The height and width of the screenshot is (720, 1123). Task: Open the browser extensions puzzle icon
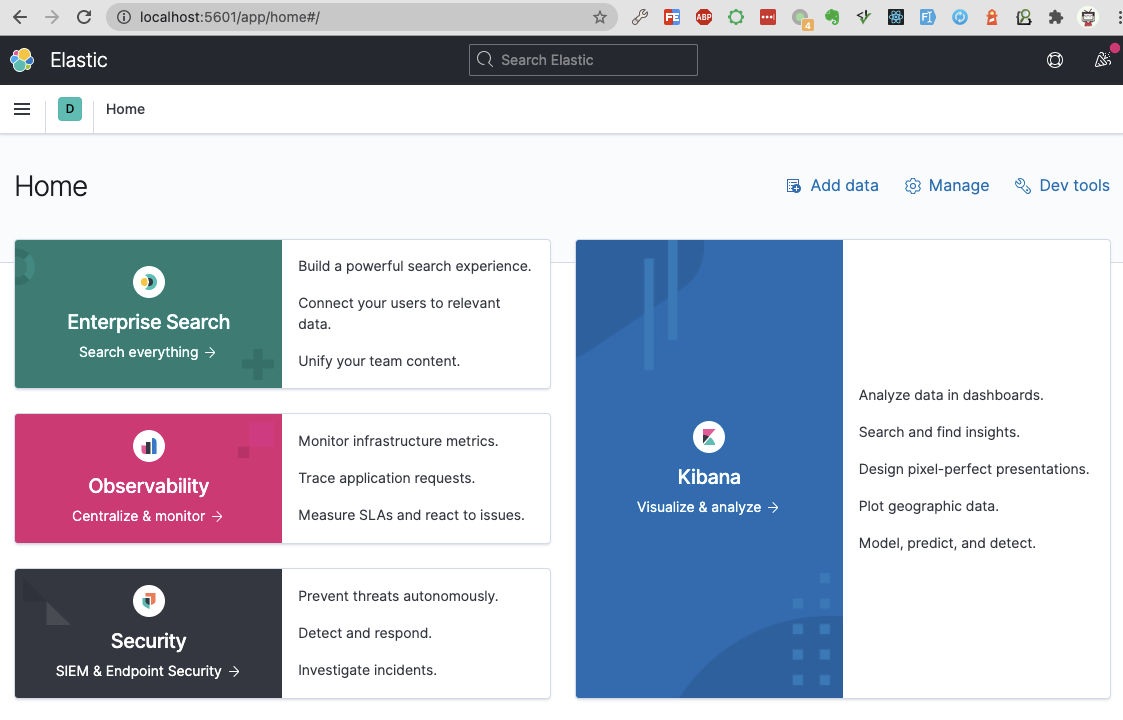pos(1056,17)
